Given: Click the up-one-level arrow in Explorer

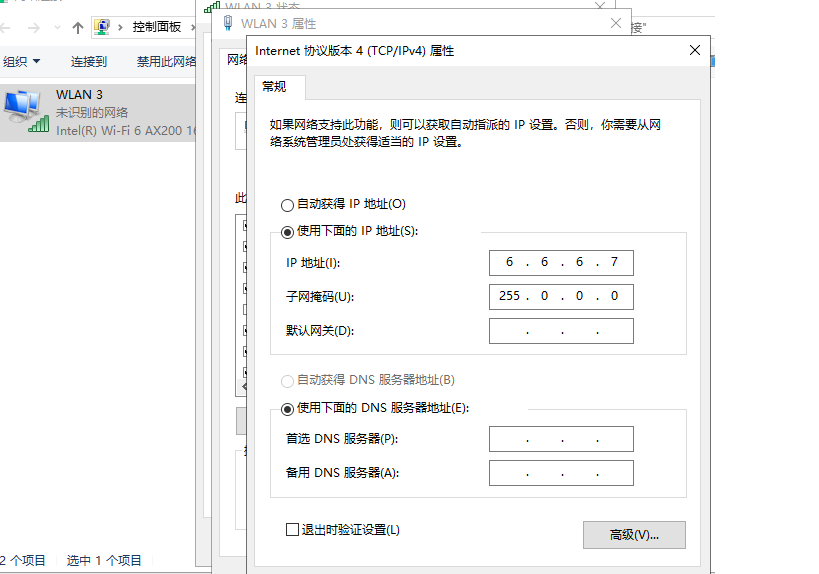Looking at the screenshot, I should pos(77,27).
